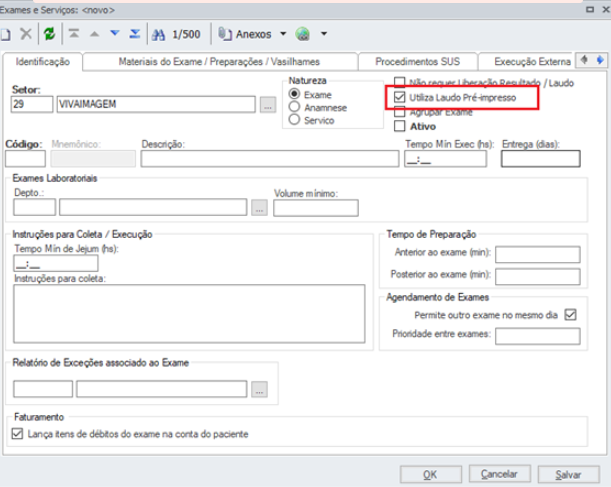Open Relatório de Exceções lookup ellipsis button

pos(259,389)
